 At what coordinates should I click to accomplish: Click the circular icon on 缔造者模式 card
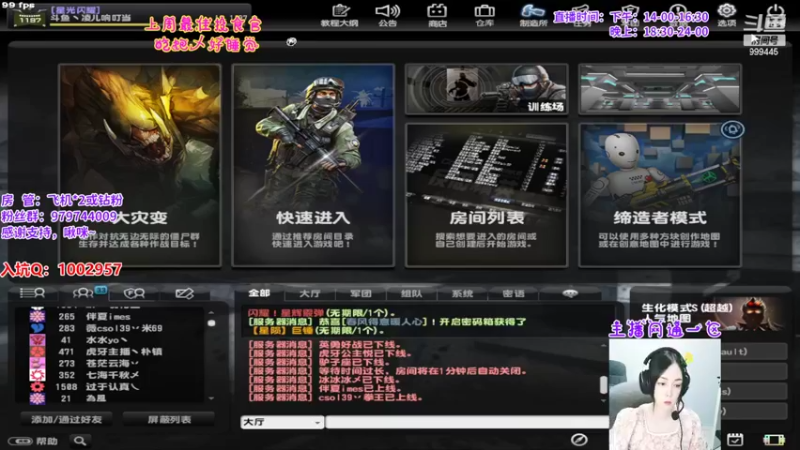point(732,130)
